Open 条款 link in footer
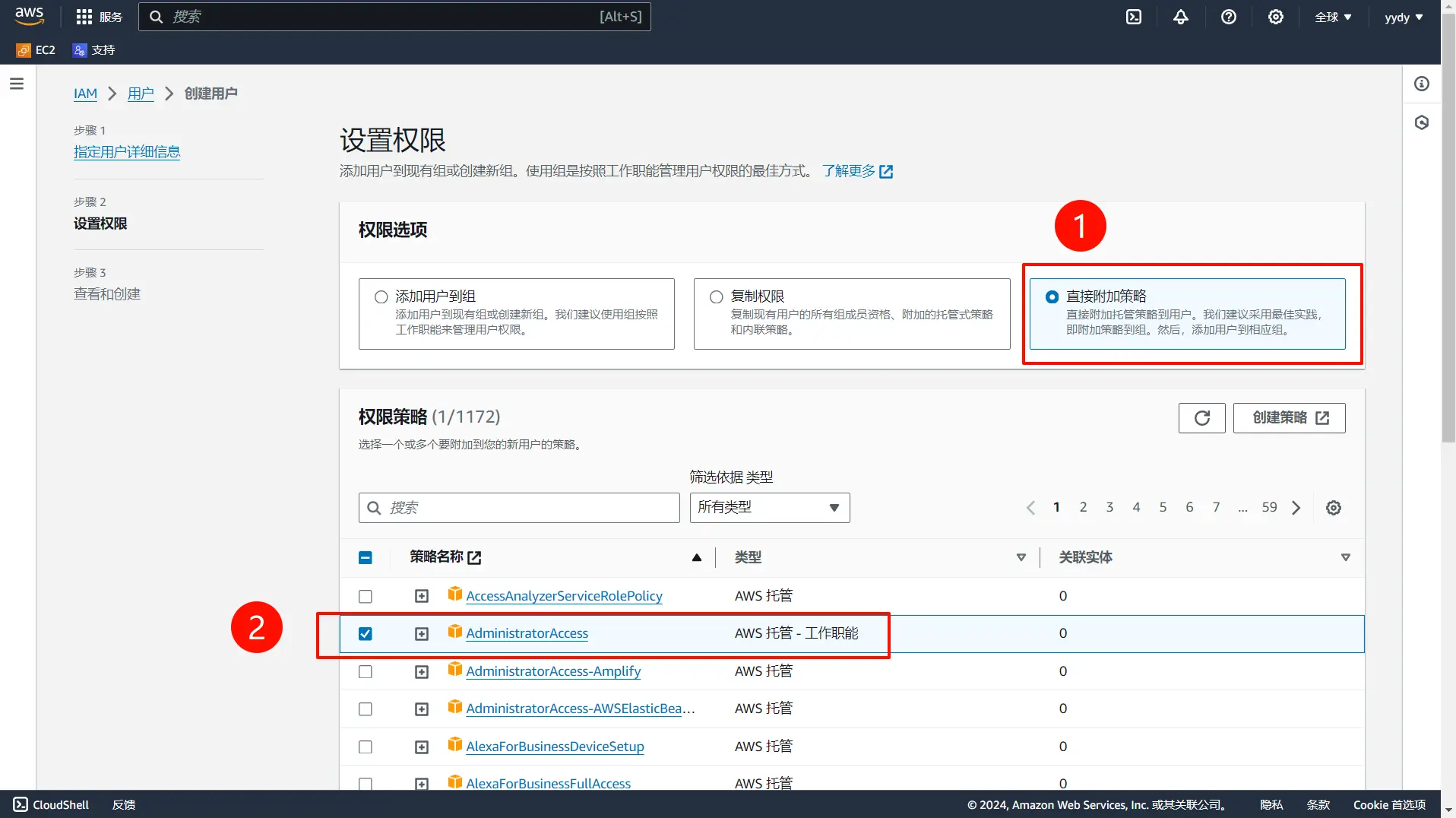Viewport: 1456px width, 818px height. click(1318, 804)
